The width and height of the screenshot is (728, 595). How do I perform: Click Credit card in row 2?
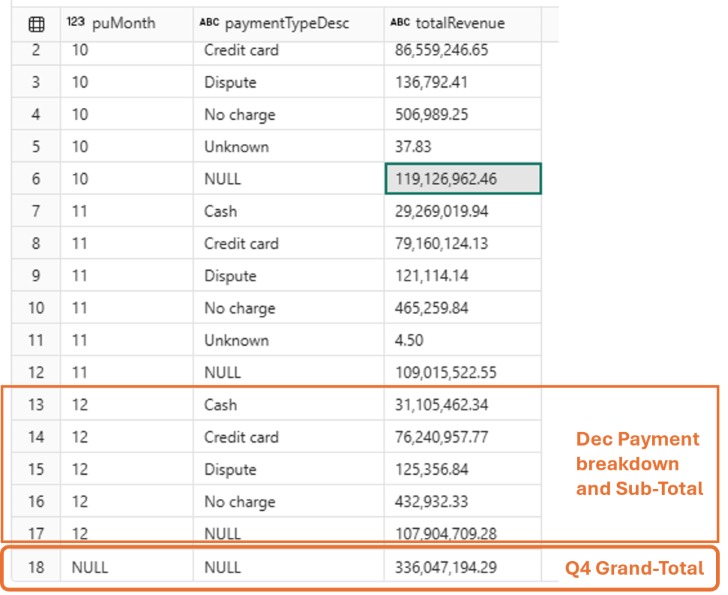(x=241, y=50)
